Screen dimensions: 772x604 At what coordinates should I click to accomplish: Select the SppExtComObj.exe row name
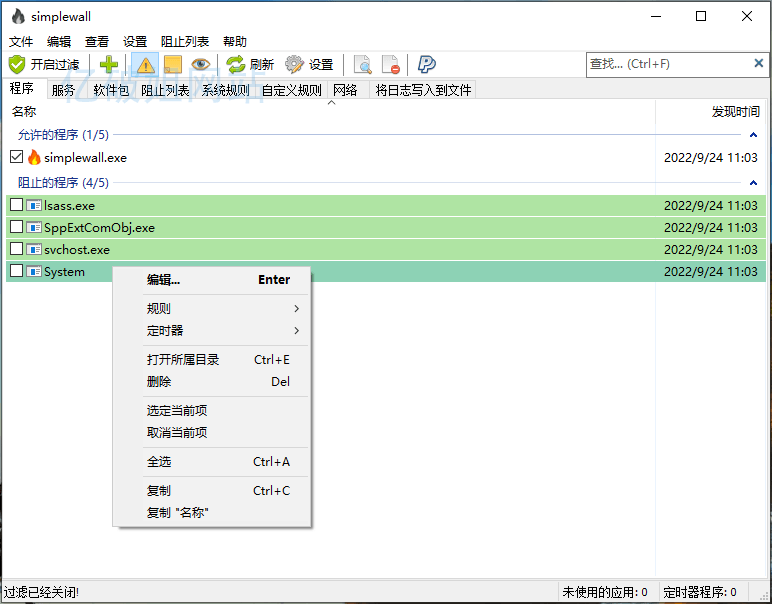[99, 228]
